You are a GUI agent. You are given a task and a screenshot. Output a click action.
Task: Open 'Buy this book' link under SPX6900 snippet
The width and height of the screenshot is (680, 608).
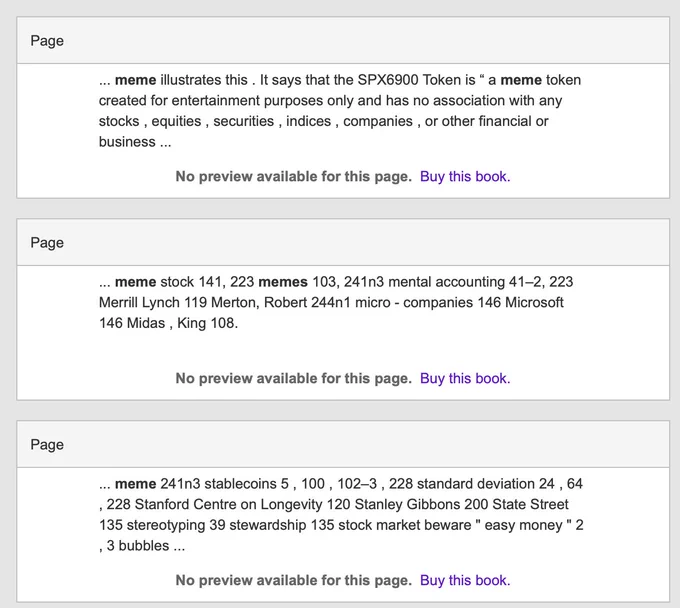(x=465, y=177)
